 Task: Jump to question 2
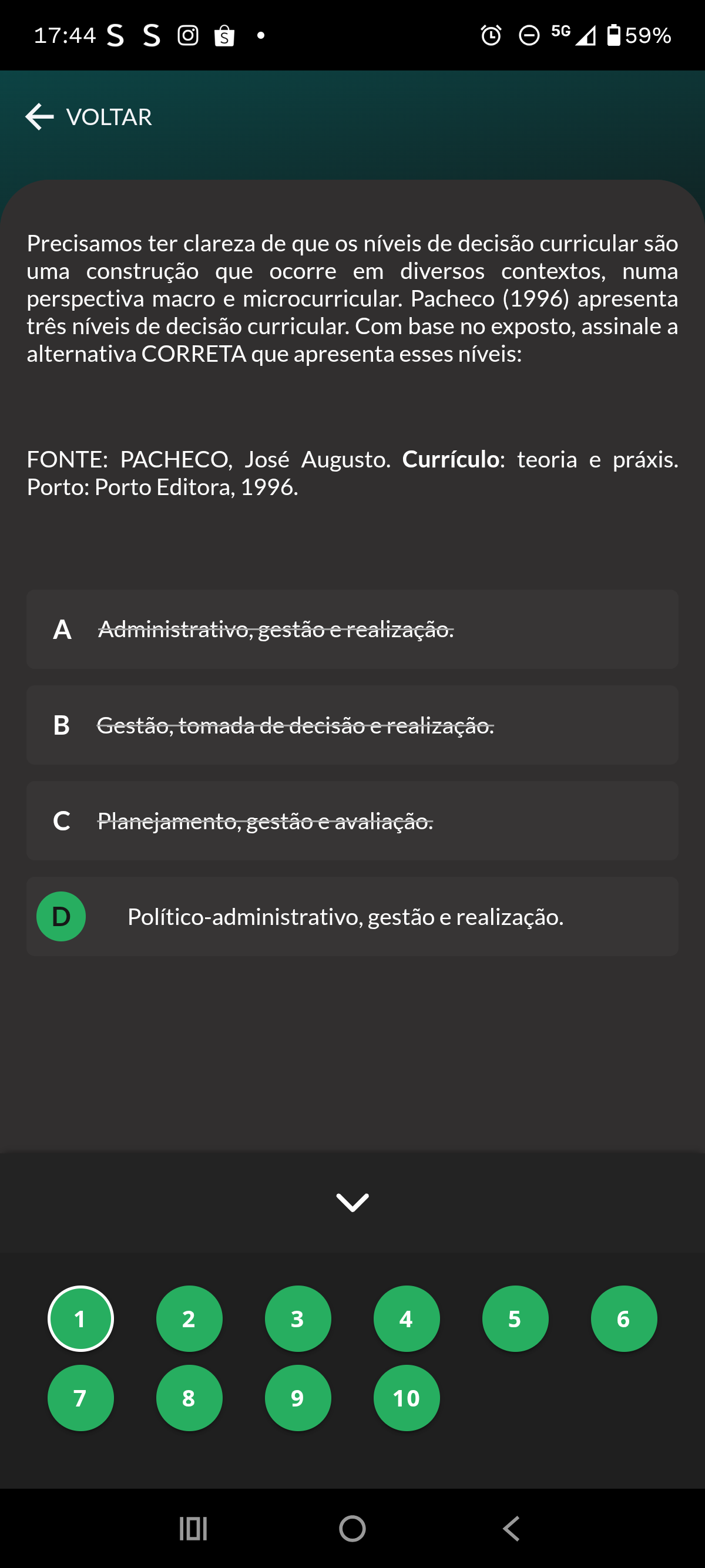189,1318
